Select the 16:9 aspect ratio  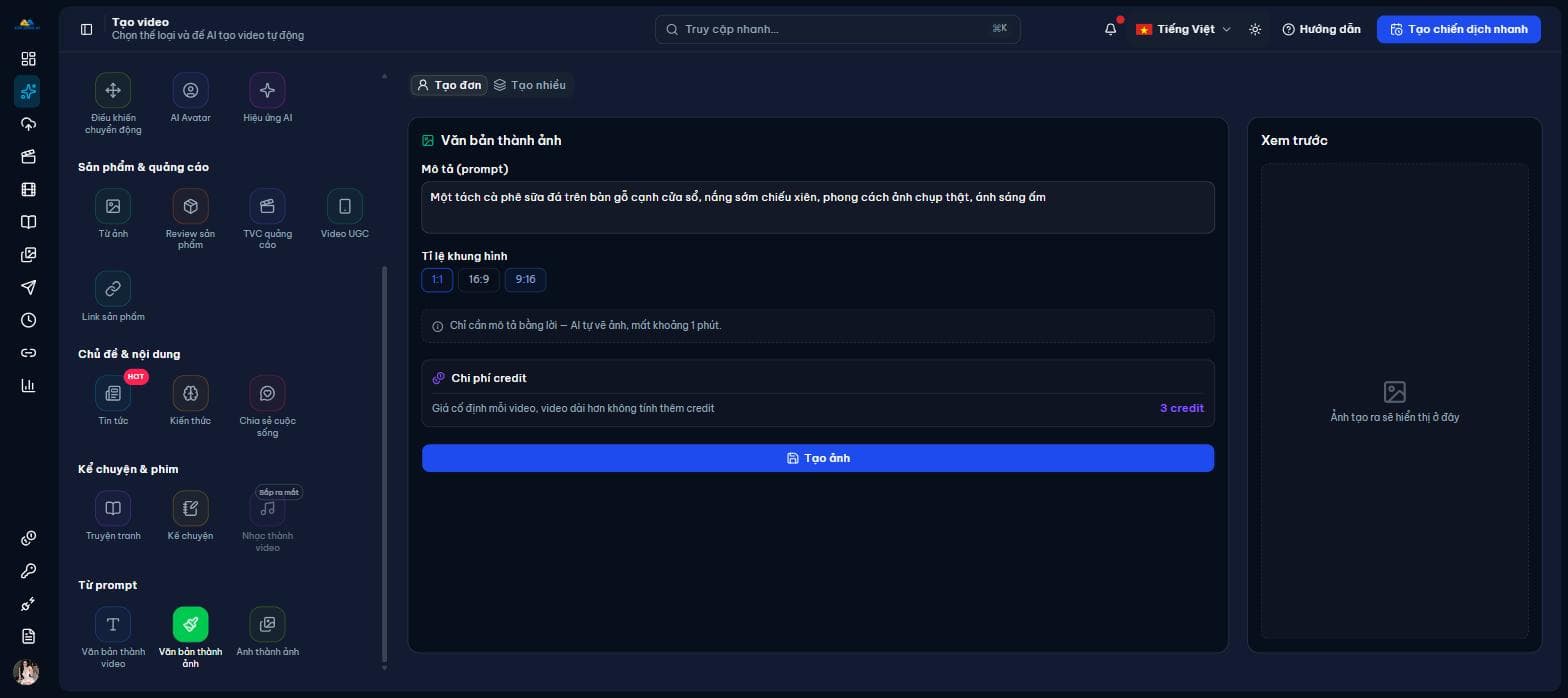pos(479,279)
